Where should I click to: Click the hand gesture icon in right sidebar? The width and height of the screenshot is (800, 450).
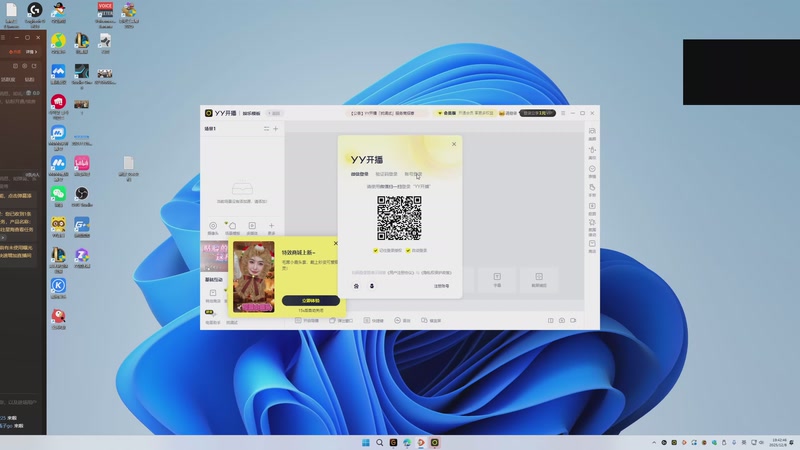(592, 189)
